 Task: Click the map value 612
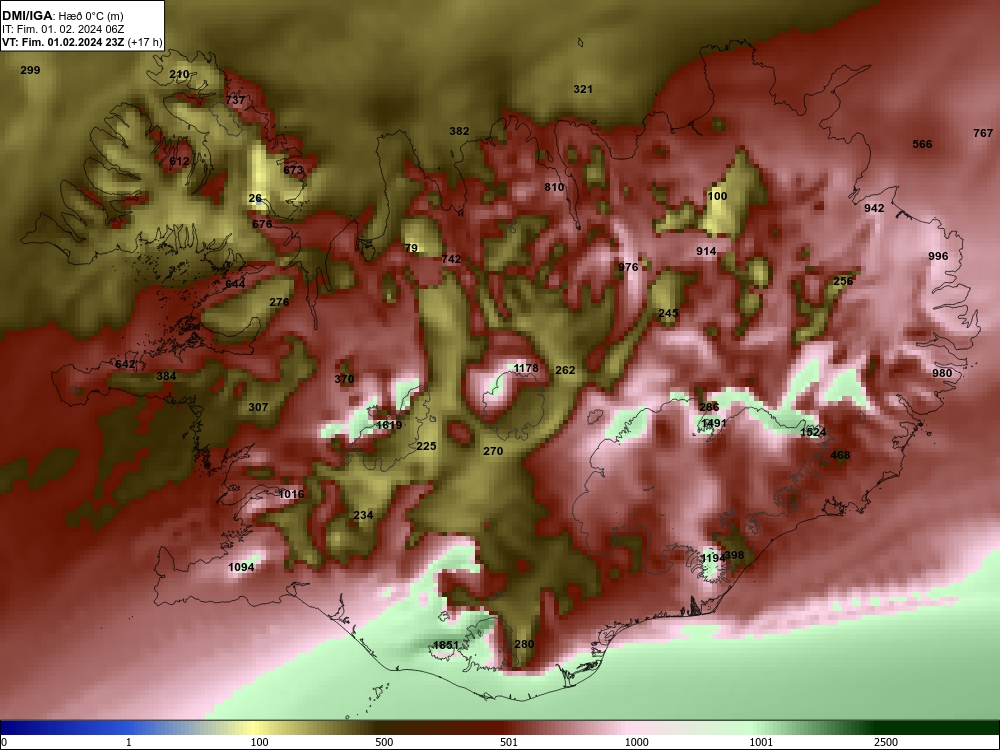click(x=179, y=161)
